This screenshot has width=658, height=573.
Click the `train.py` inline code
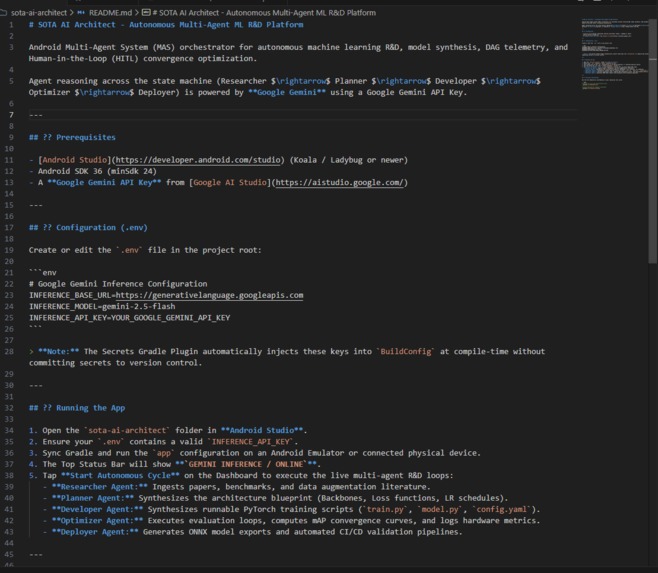tap(385, 510)
